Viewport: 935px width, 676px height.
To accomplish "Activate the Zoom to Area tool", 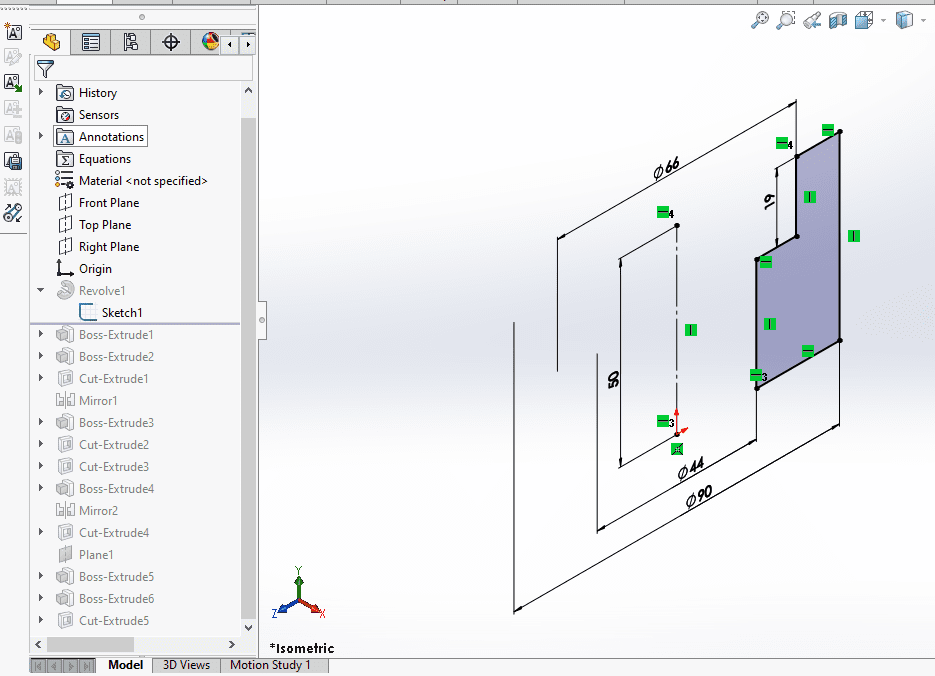I will pyautogui.click(x=786, y=19).
